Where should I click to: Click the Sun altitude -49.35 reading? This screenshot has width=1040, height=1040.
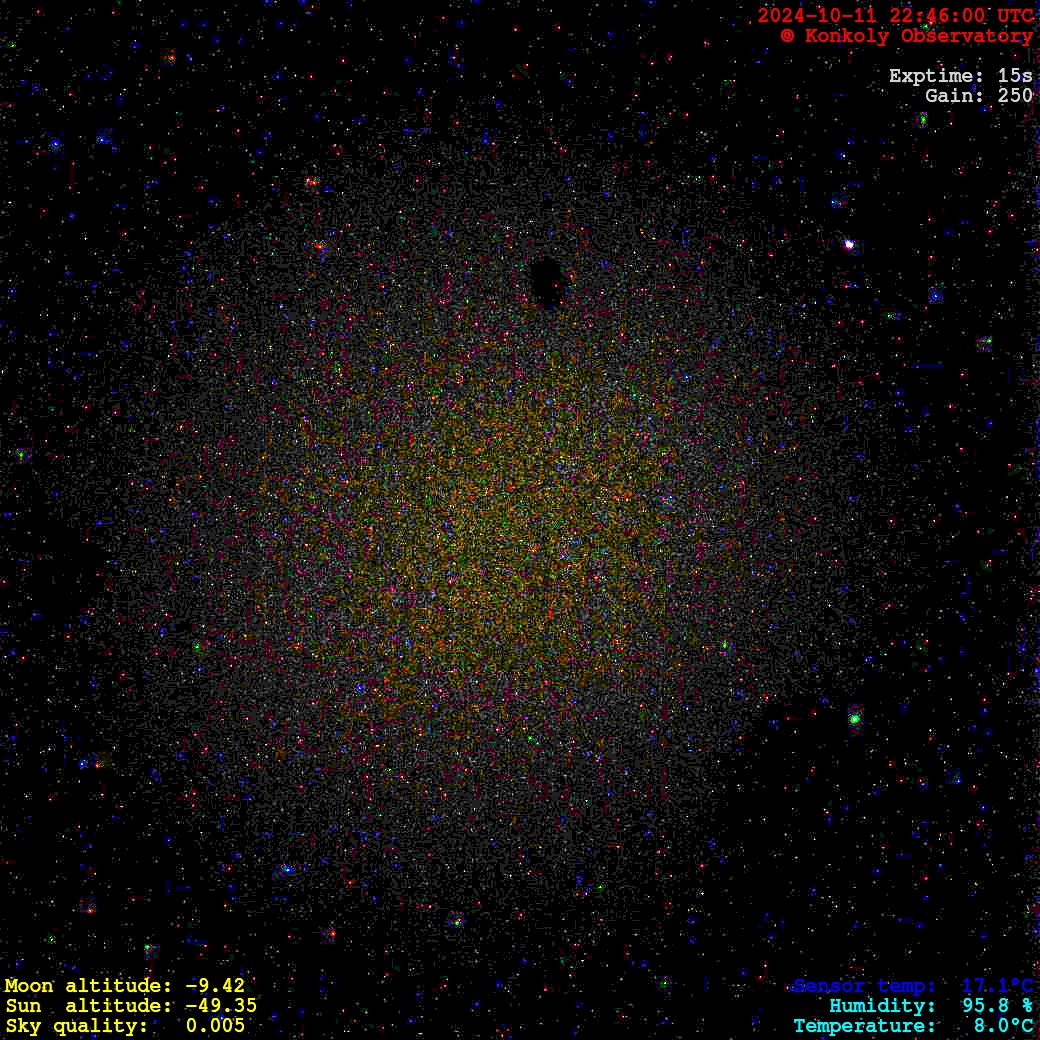coord(131,1006)
